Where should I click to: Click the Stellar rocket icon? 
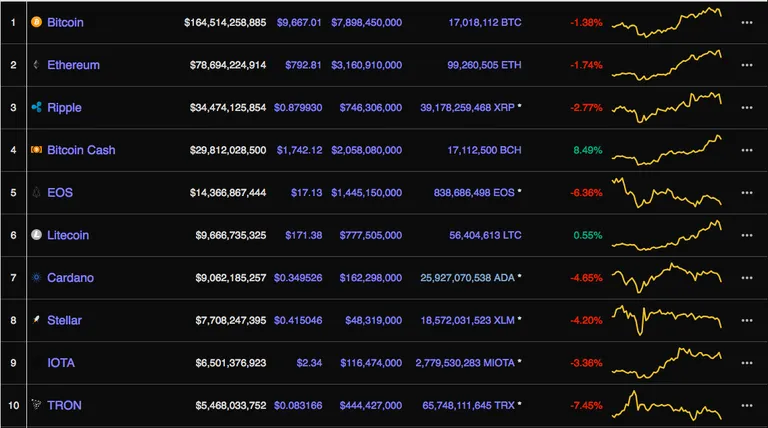tap(36, 320)
